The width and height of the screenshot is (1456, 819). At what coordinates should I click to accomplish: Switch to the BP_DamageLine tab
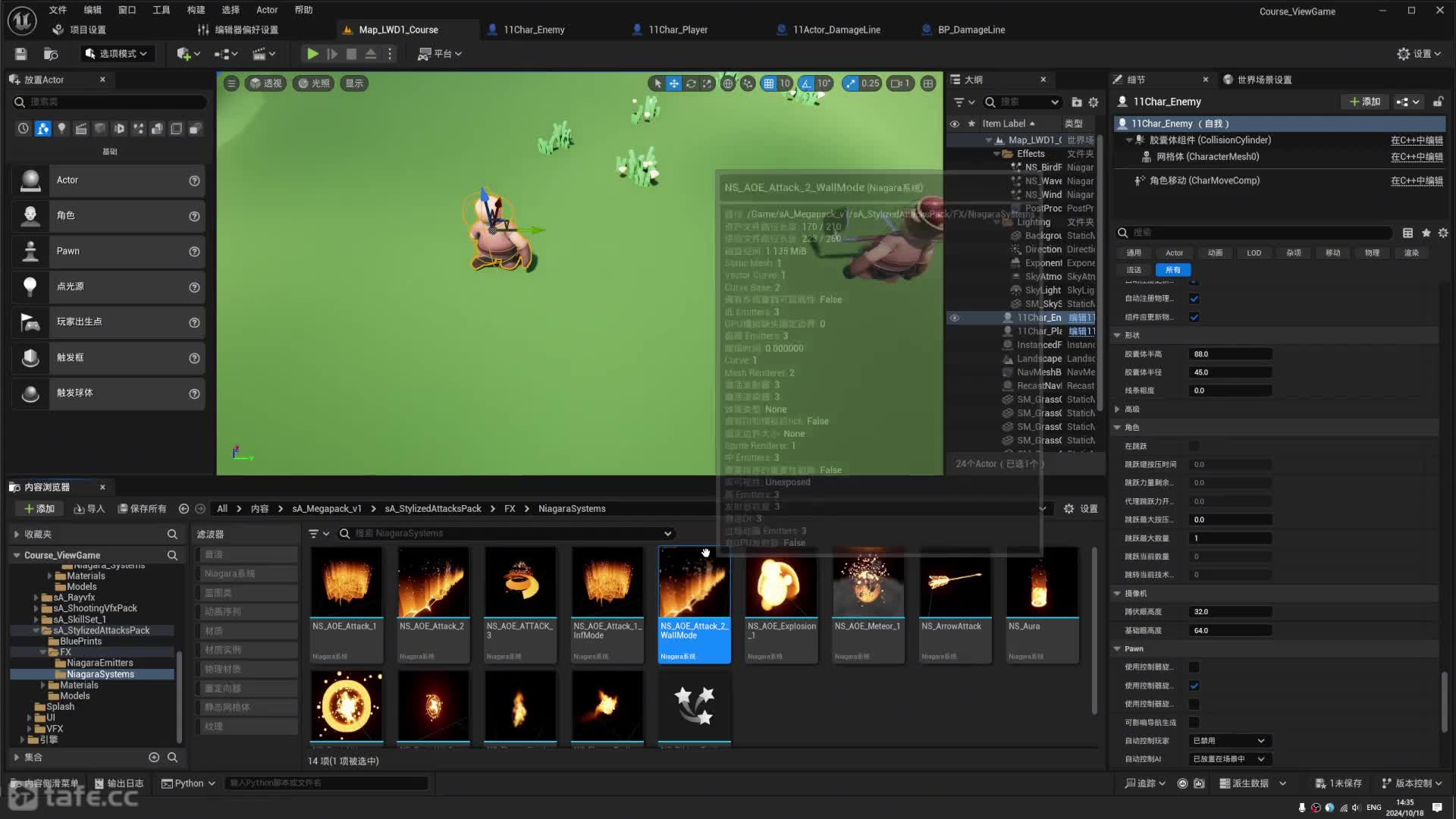971,30
